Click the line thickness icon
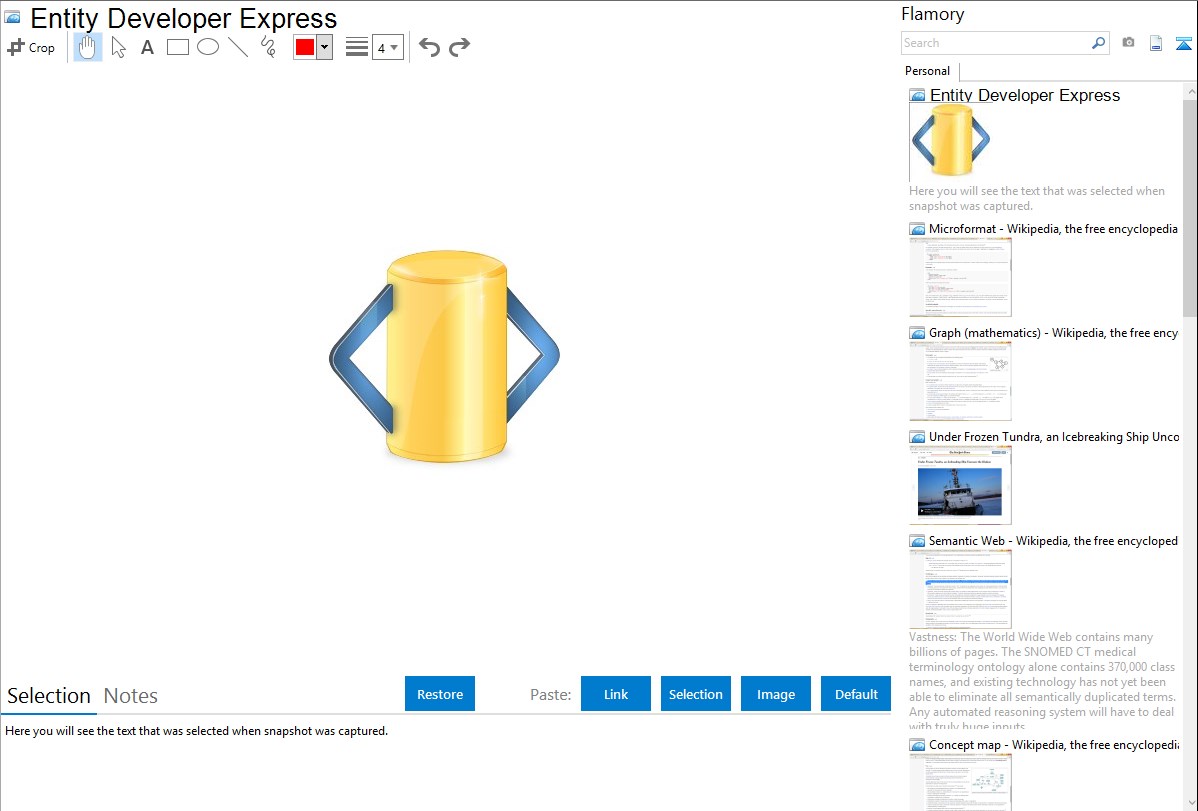 357,47
